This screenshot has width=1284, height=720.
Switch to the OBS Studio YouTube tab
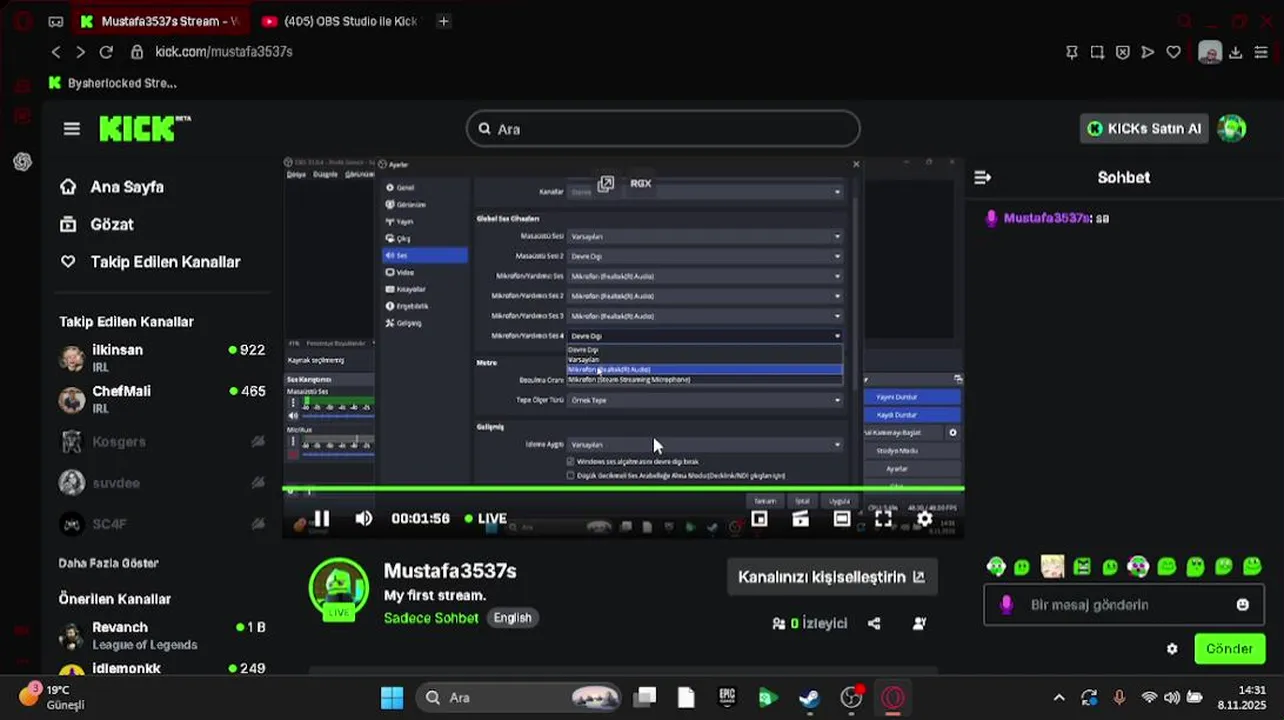340,21
